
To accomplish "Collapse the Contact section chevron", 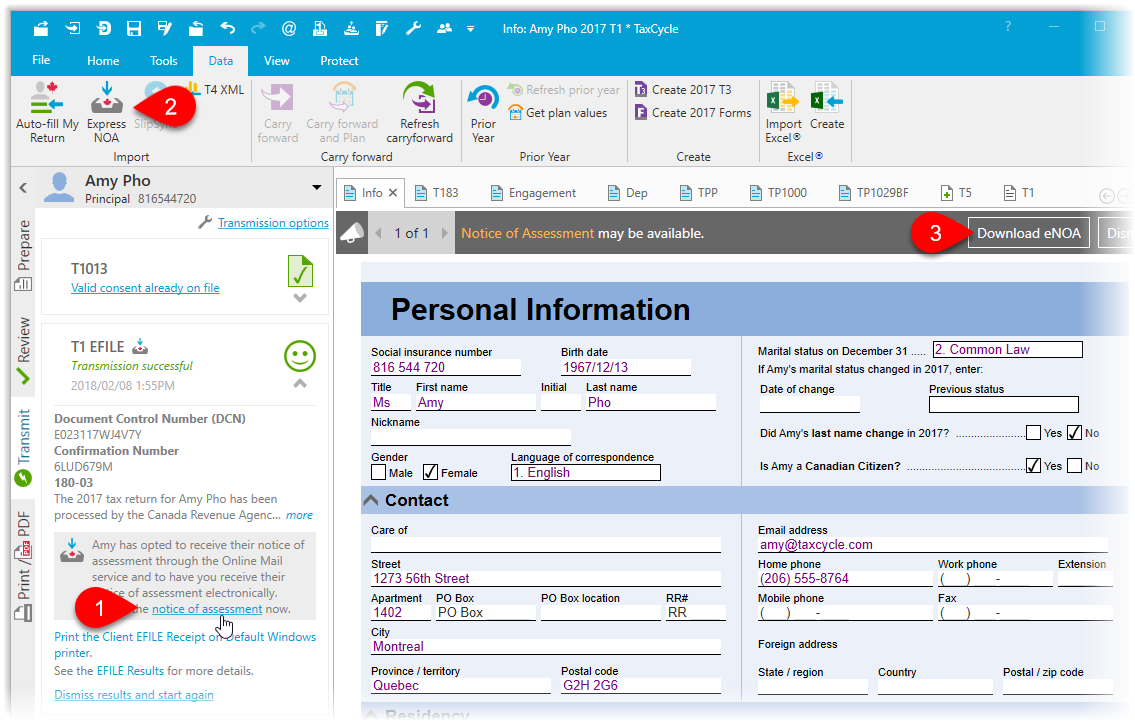I will [x=371, y=500].
